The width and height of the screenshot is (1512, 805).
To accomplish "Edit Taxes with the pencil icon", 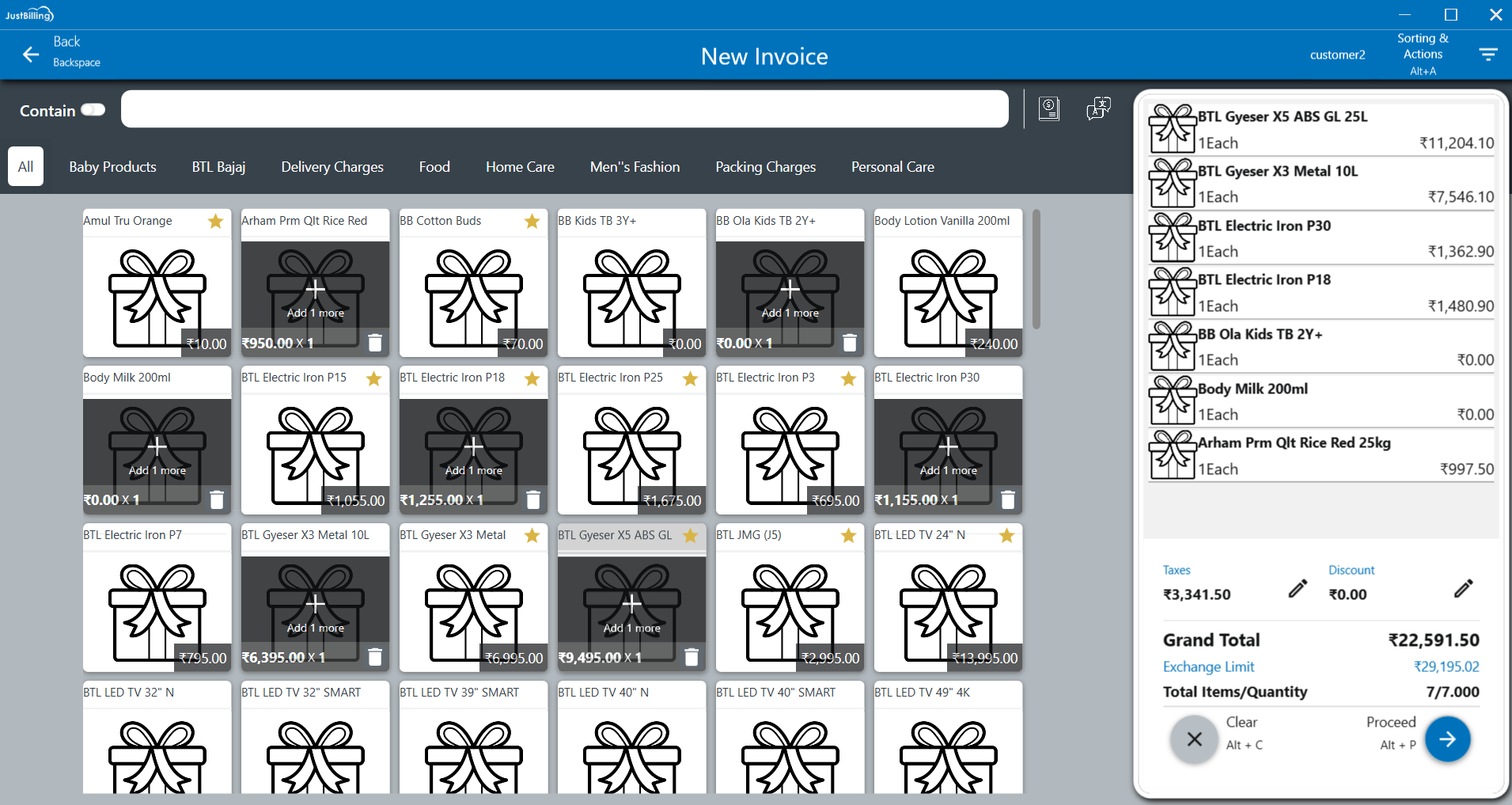I will tap(1298, 588).
